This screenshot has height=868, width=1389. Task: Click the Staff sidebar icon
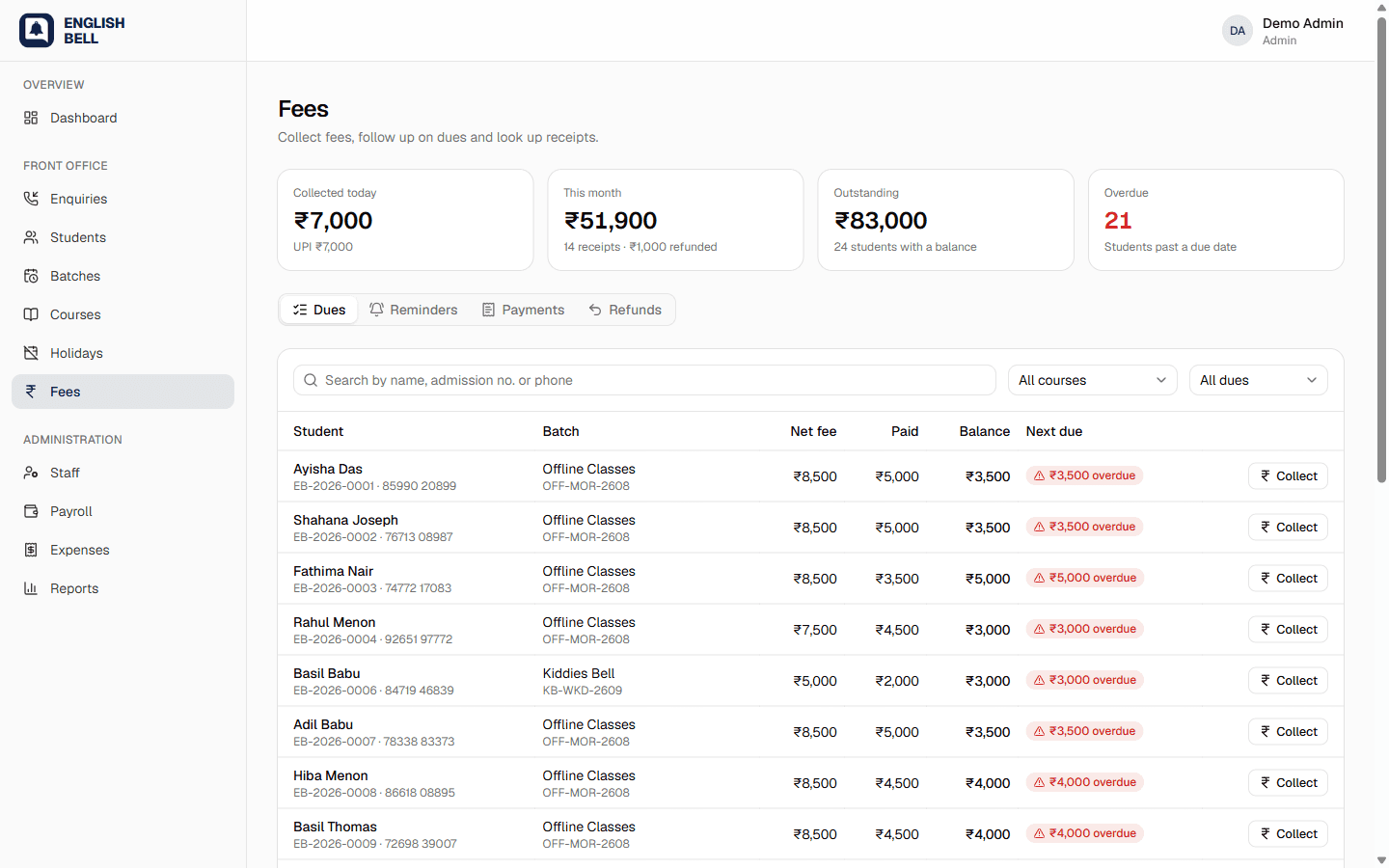click(31, 473)
